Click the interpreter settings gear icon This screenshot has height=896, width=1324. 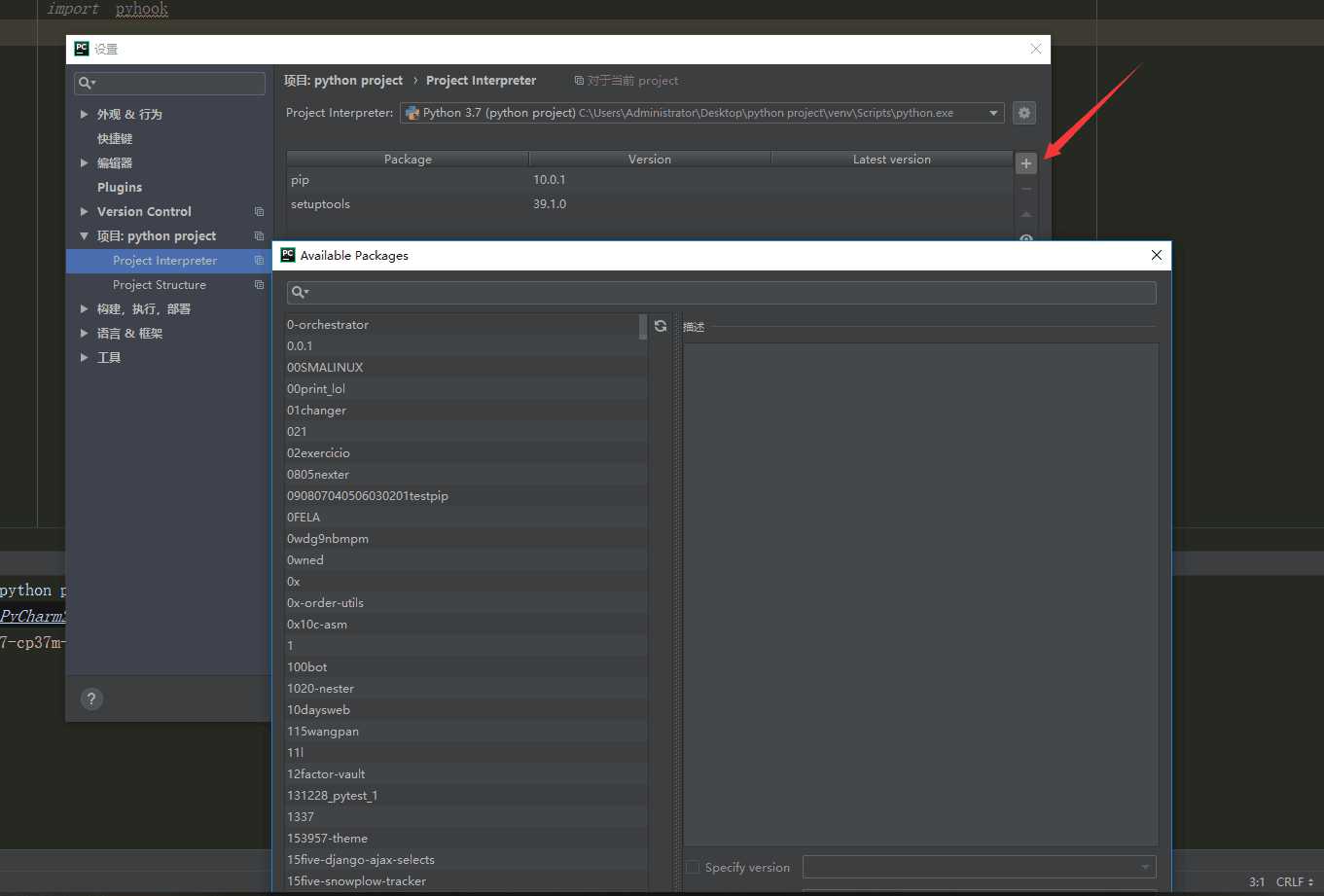pos(1023,113)
